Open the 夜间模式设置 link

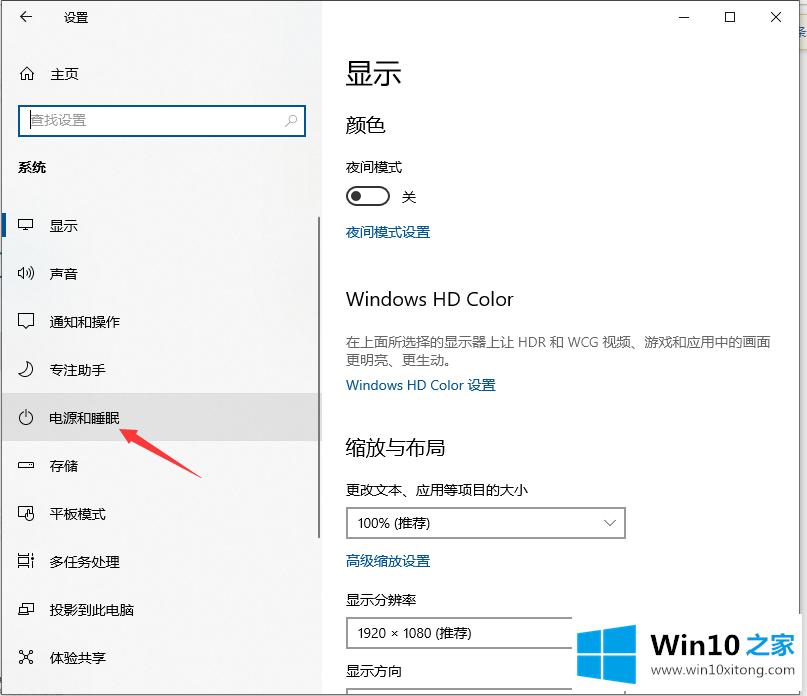(388, 232)
